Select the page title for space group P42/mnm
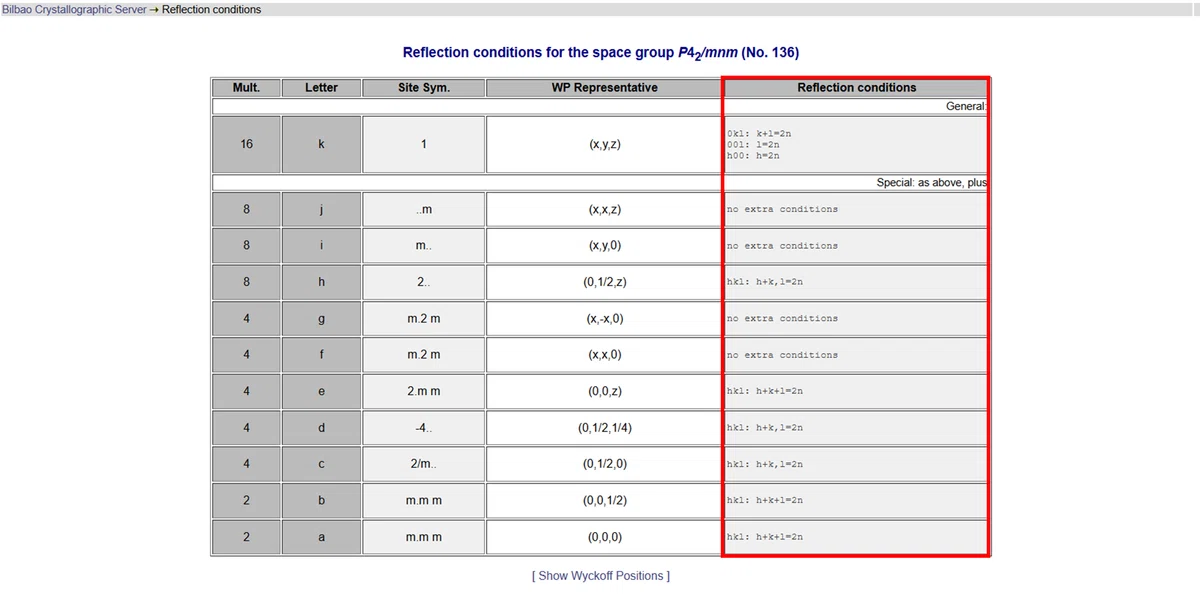This screenshot has height=607, width=1200. (601, 52)
